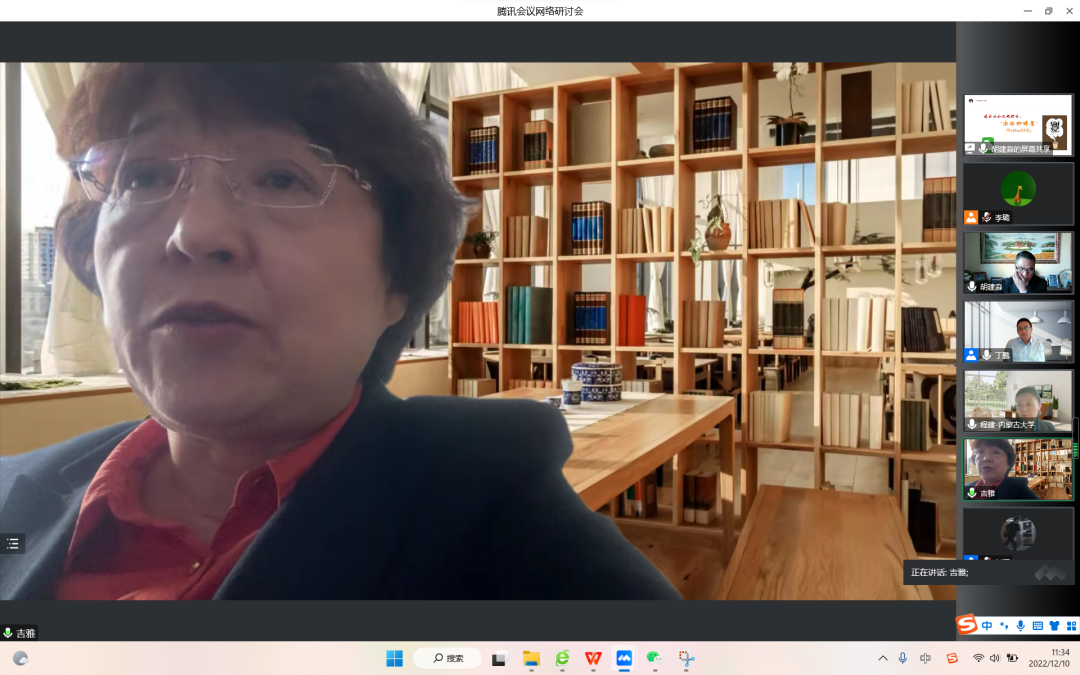Open WPS Office from the taskbar

(x=593, y=658)
